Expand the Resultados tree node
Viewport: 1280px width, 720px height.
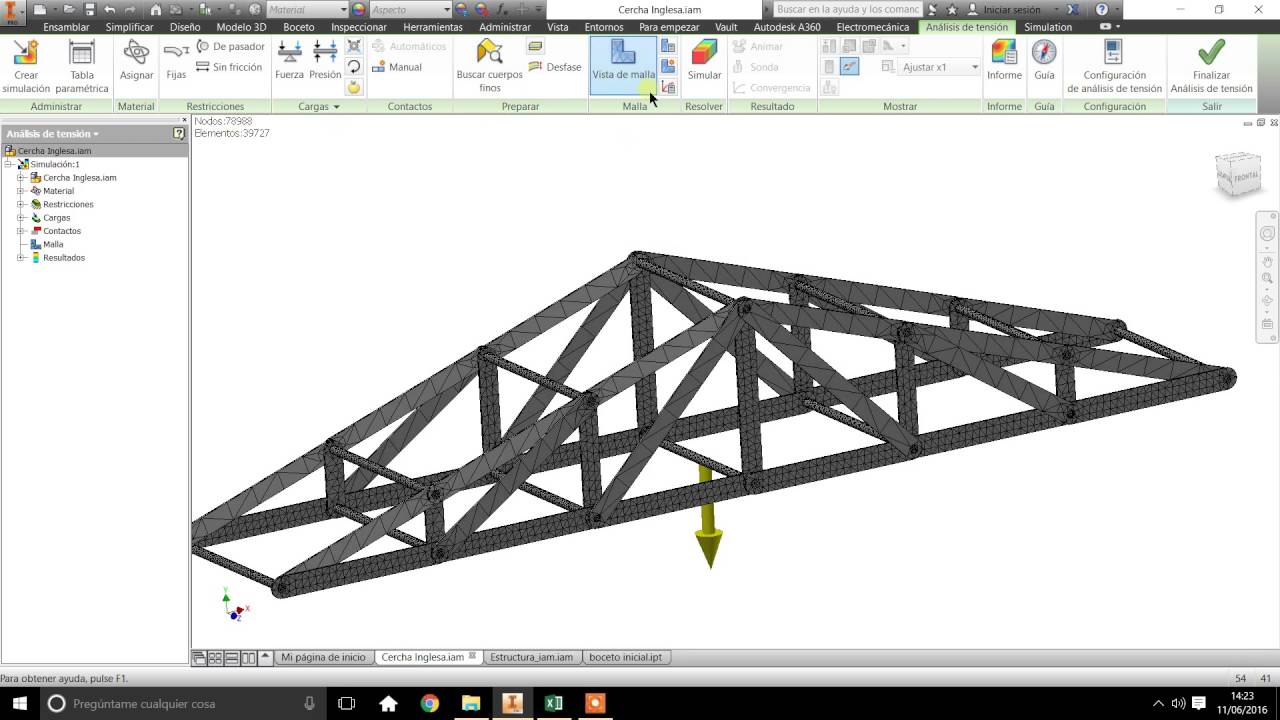[x=21, y=258]
